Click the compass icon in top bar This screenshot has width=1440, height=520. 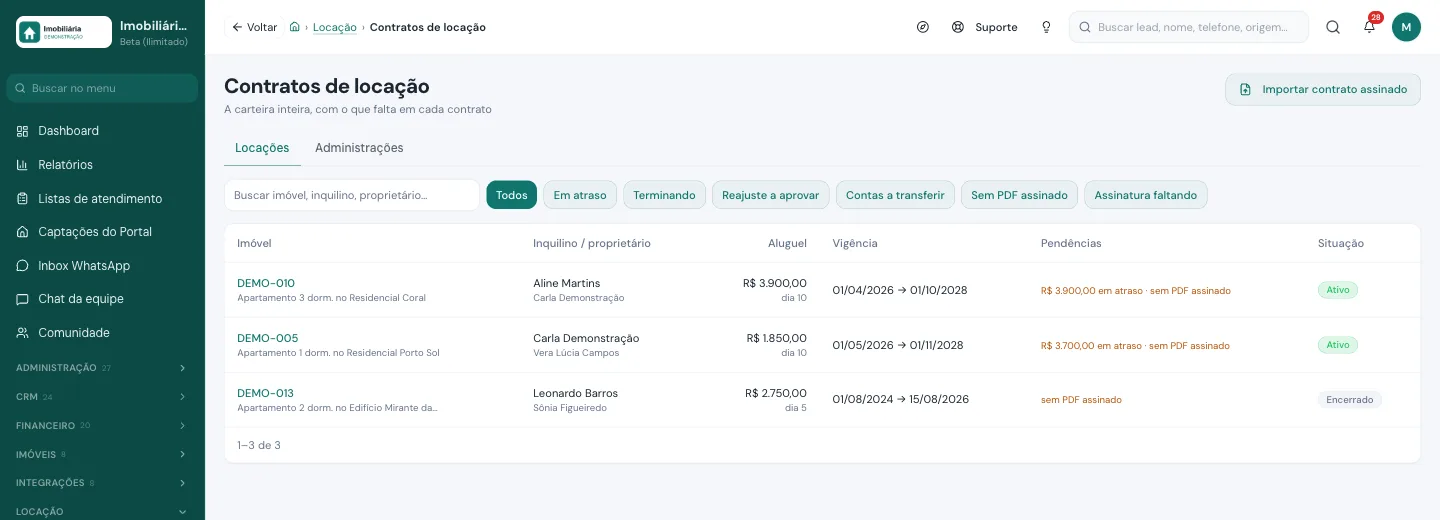[923, 27]
